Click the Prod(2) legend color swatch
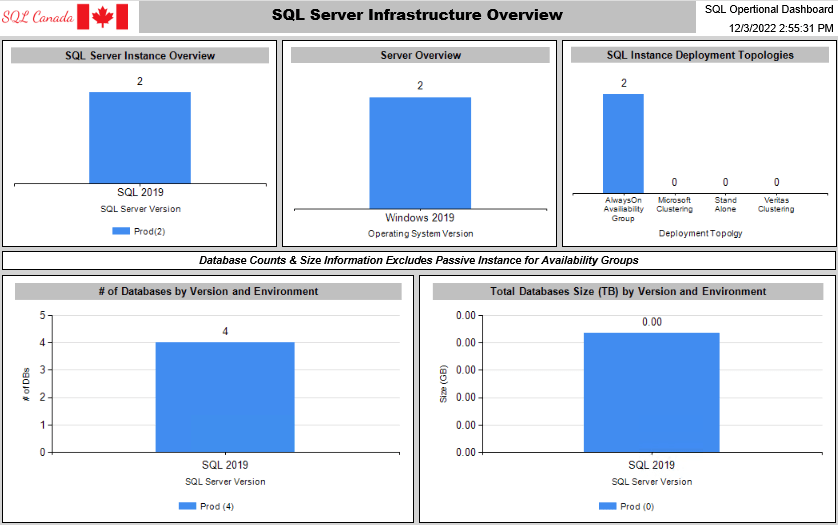 coord(121,231)
